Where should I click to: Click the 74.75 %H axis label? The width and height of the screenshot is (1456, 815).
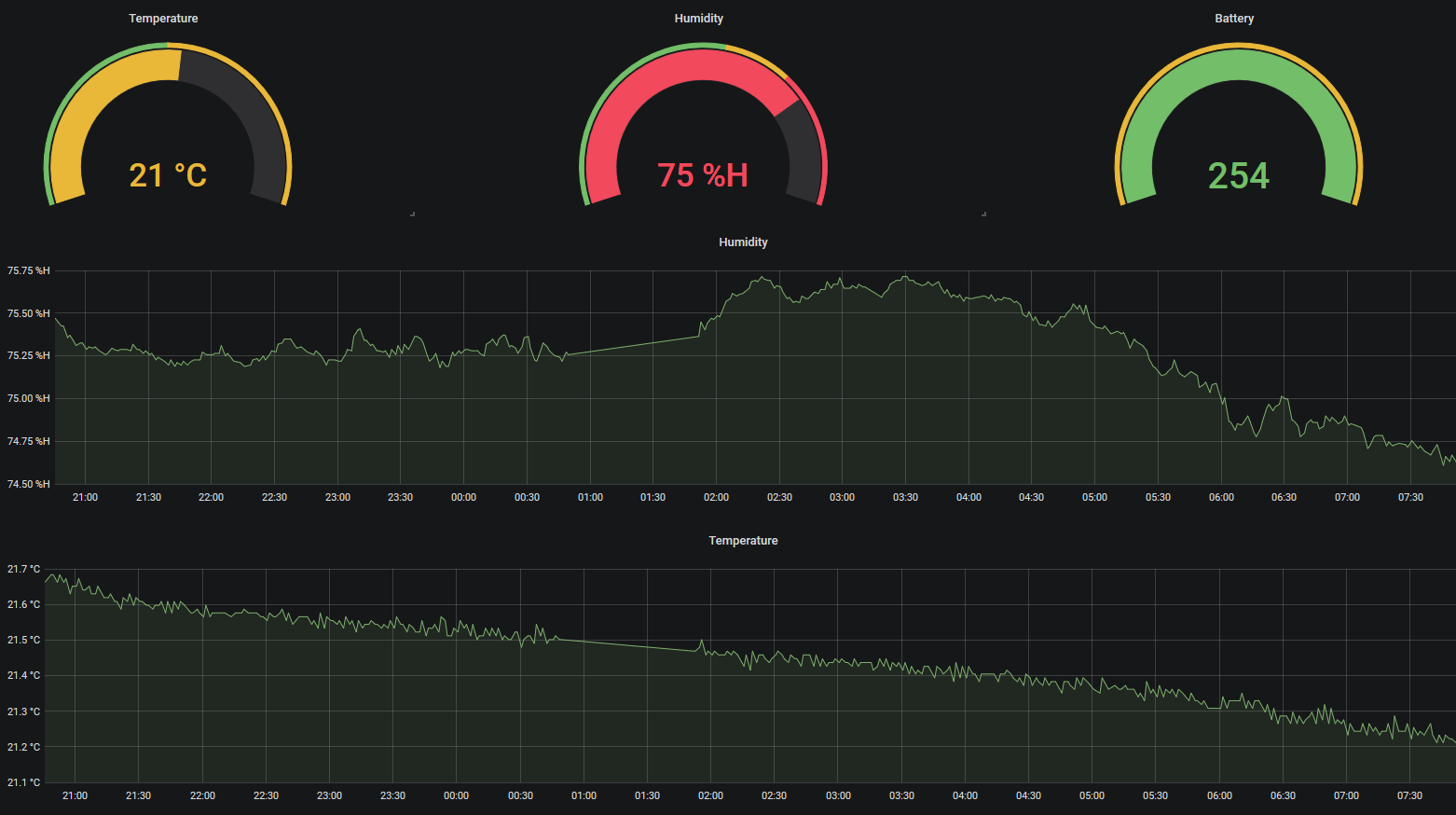pyautogui.click(x=29, y=441)
